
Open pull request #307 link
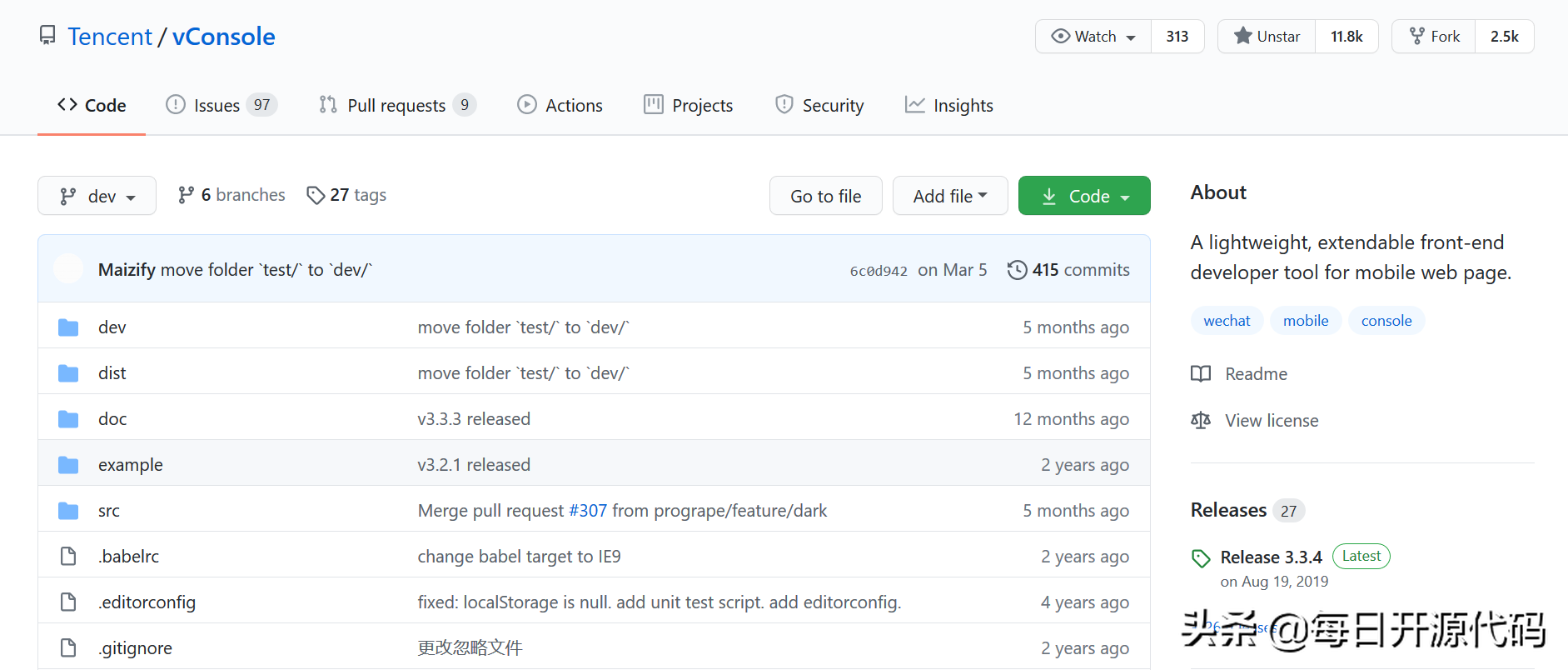point(588,511)
